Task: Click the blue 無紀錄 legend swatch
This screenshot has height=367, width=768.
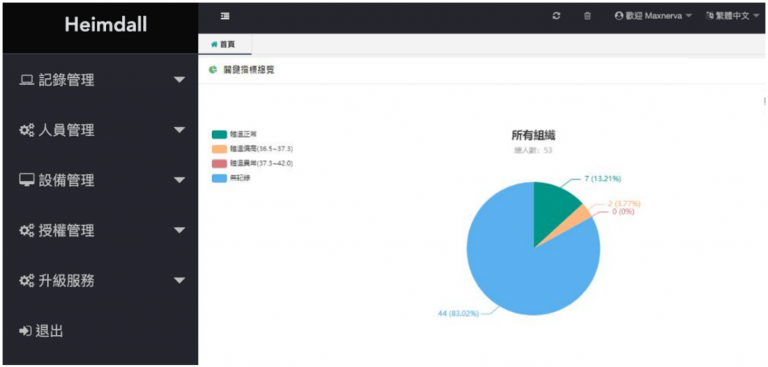Action: click(219, 178)
